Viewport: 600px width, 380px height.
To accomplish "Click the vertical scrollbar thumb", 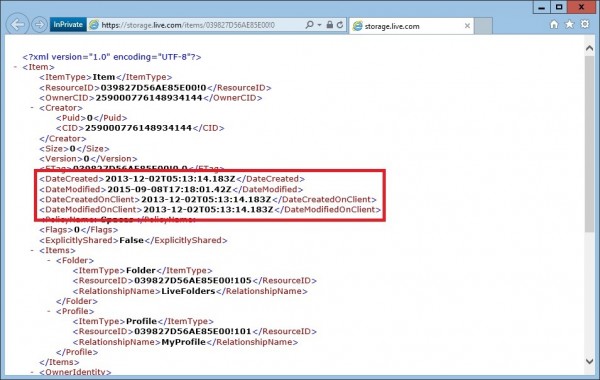I will click(x=589, y=144).
